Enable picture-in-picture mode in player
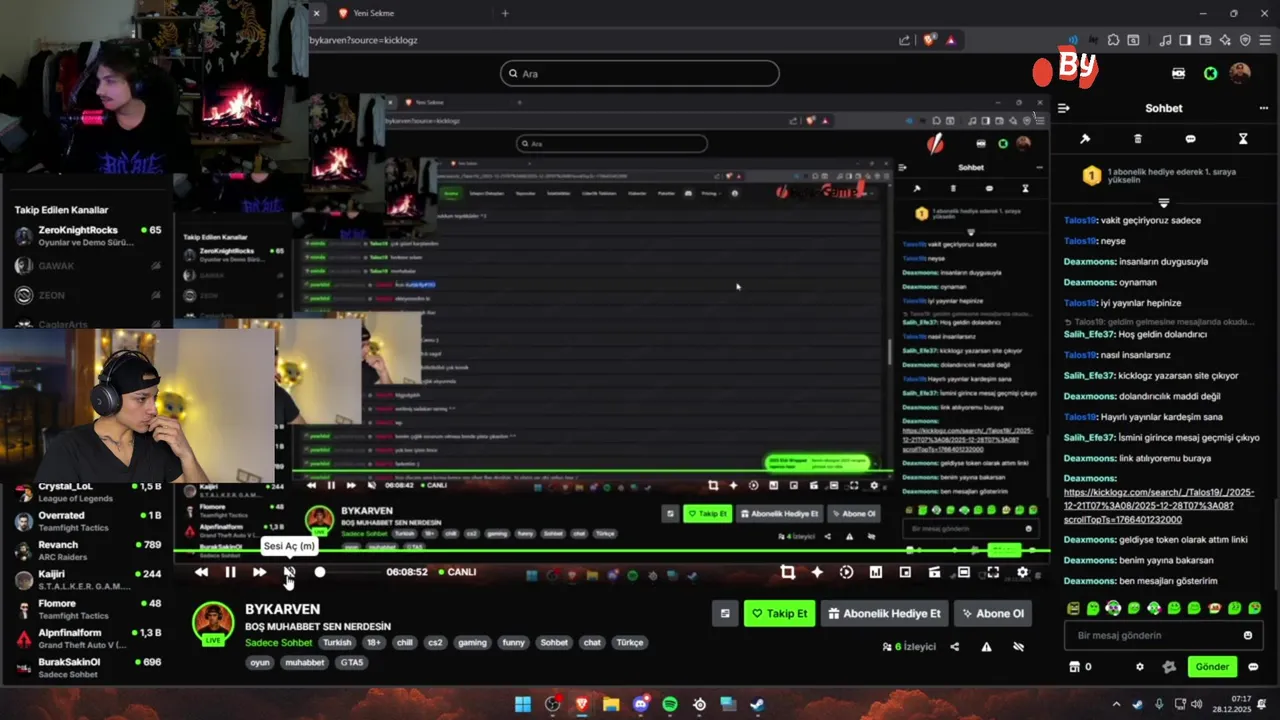1280x720 pixels. point(905,572)
